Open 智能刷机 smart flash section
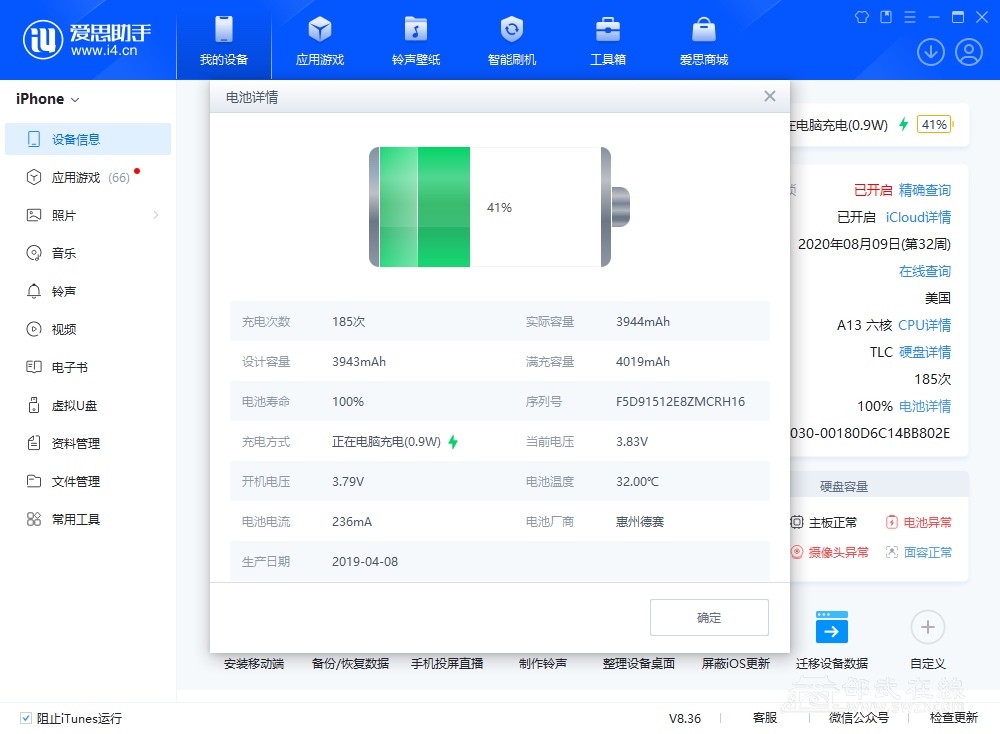 pos(511,40)
